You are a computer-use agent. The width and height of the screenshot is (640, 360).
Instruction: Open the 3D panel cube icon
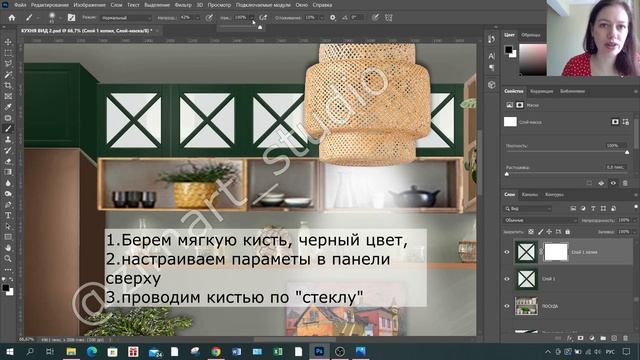[491, 85]
